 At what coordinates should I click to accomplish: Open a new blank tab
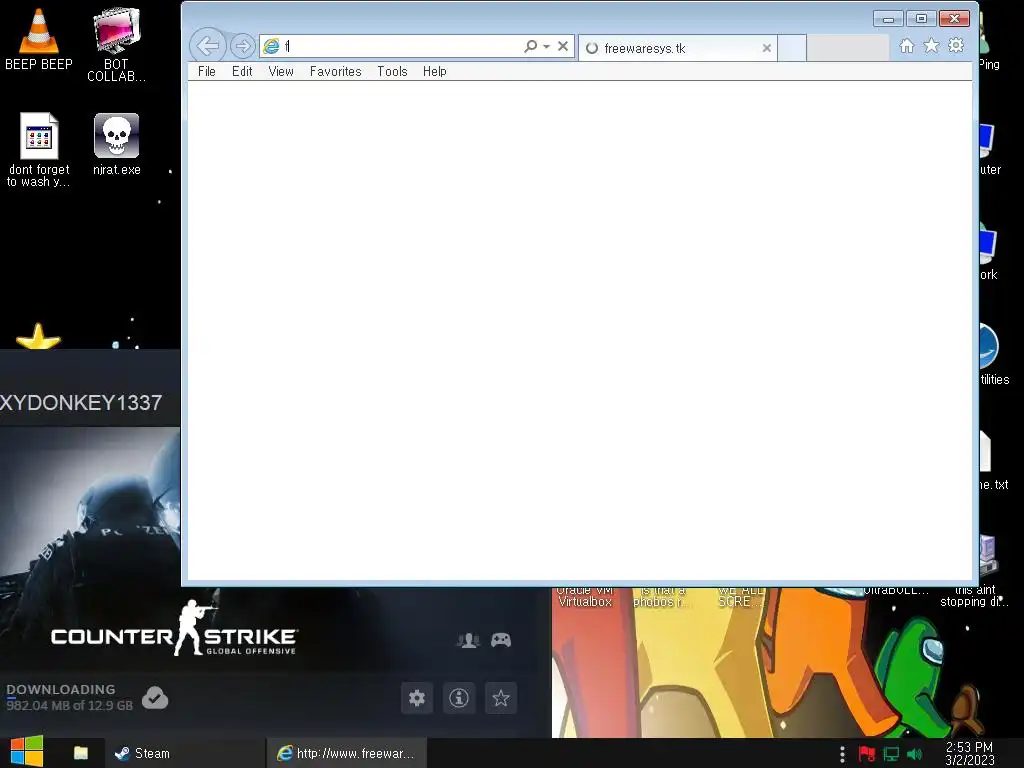coord(792,48)
